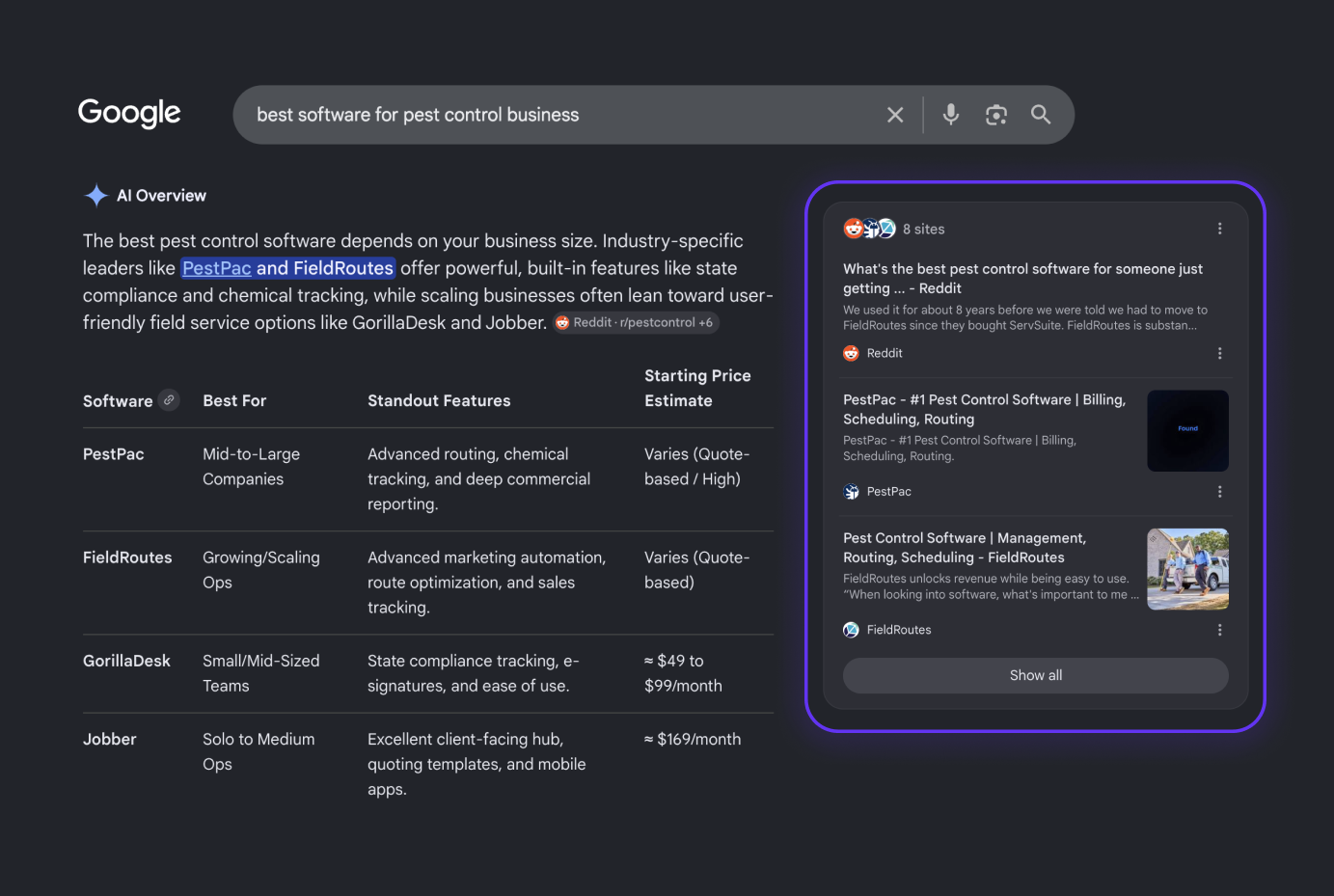Click FieldRoutes in the software table
This screenshot has width=1334, height=896.
(x=127, y=557)
